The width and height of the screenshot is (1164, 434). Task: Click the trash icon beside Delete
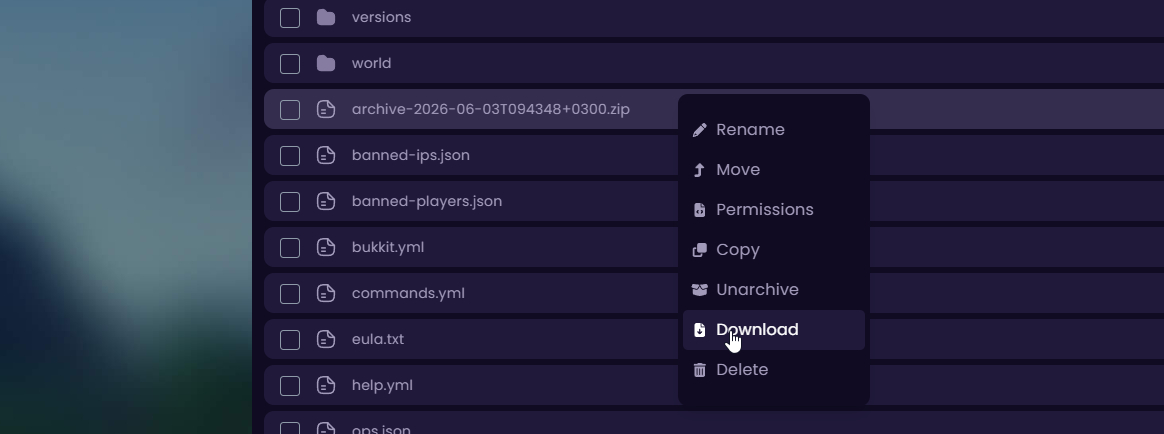pyautogui.click(x=699, y=370)
